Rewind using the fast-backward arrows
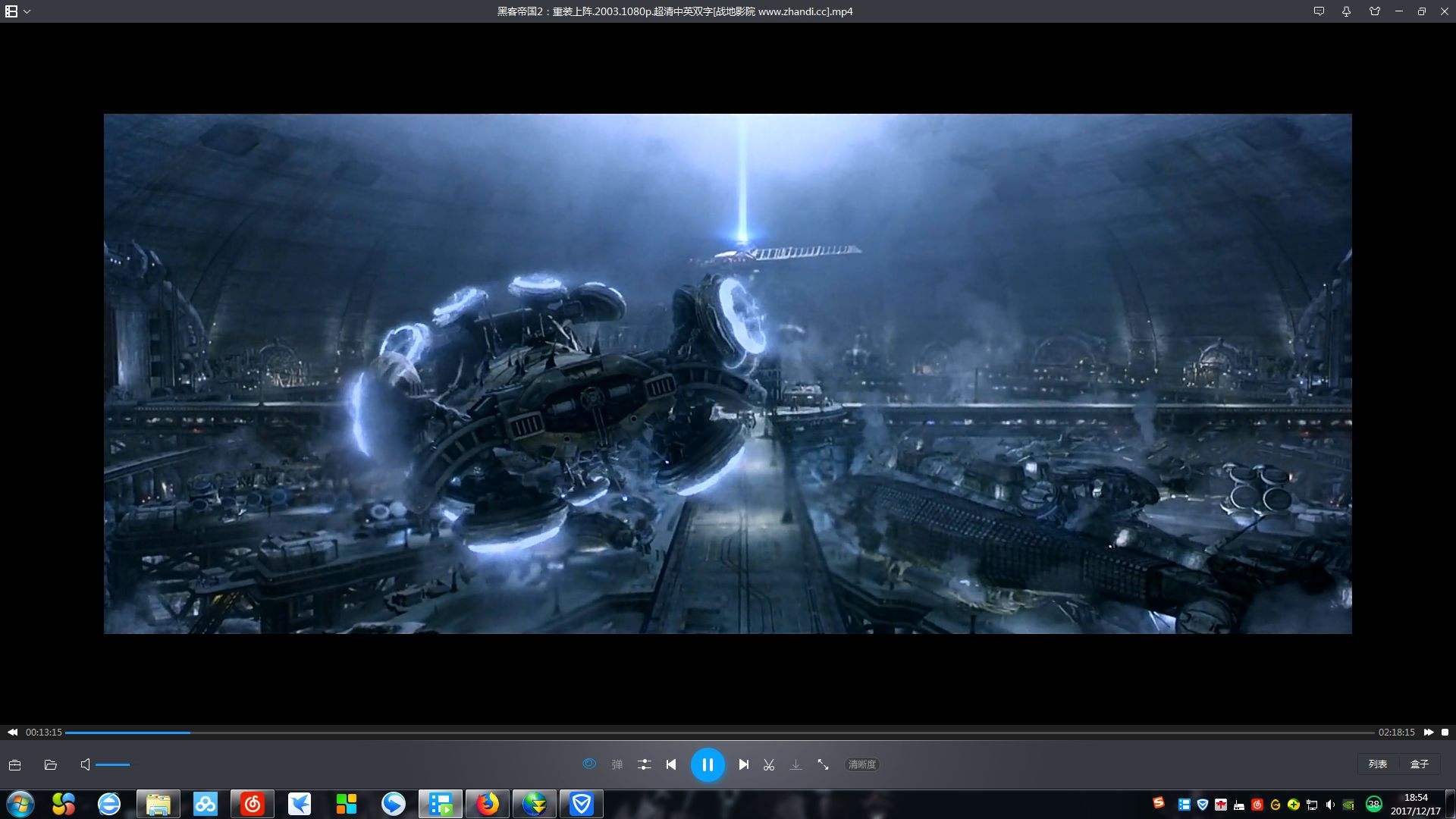The width and height of the screenshot is (1456, 819). pos(12,733)
